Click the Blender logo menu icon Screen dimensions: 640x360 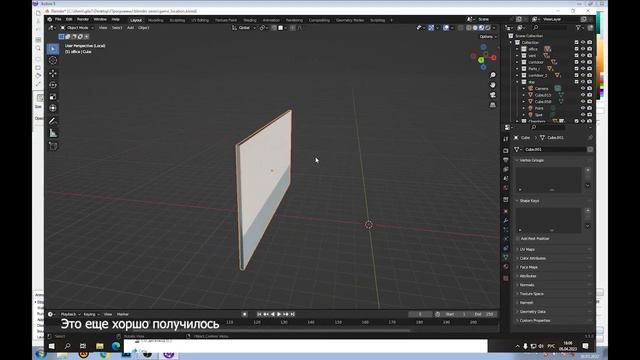click(x=50, y=19)
